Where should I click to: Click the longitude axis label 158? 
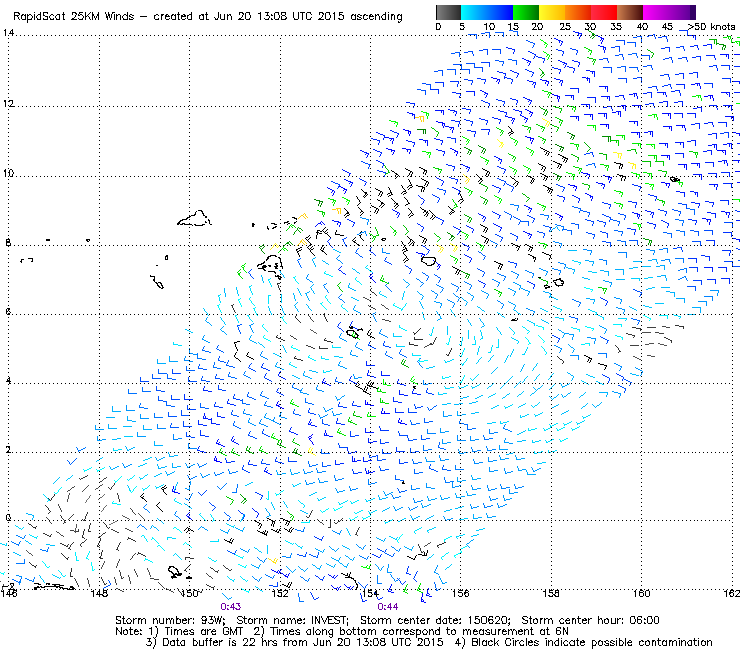[x=551, y=593]
